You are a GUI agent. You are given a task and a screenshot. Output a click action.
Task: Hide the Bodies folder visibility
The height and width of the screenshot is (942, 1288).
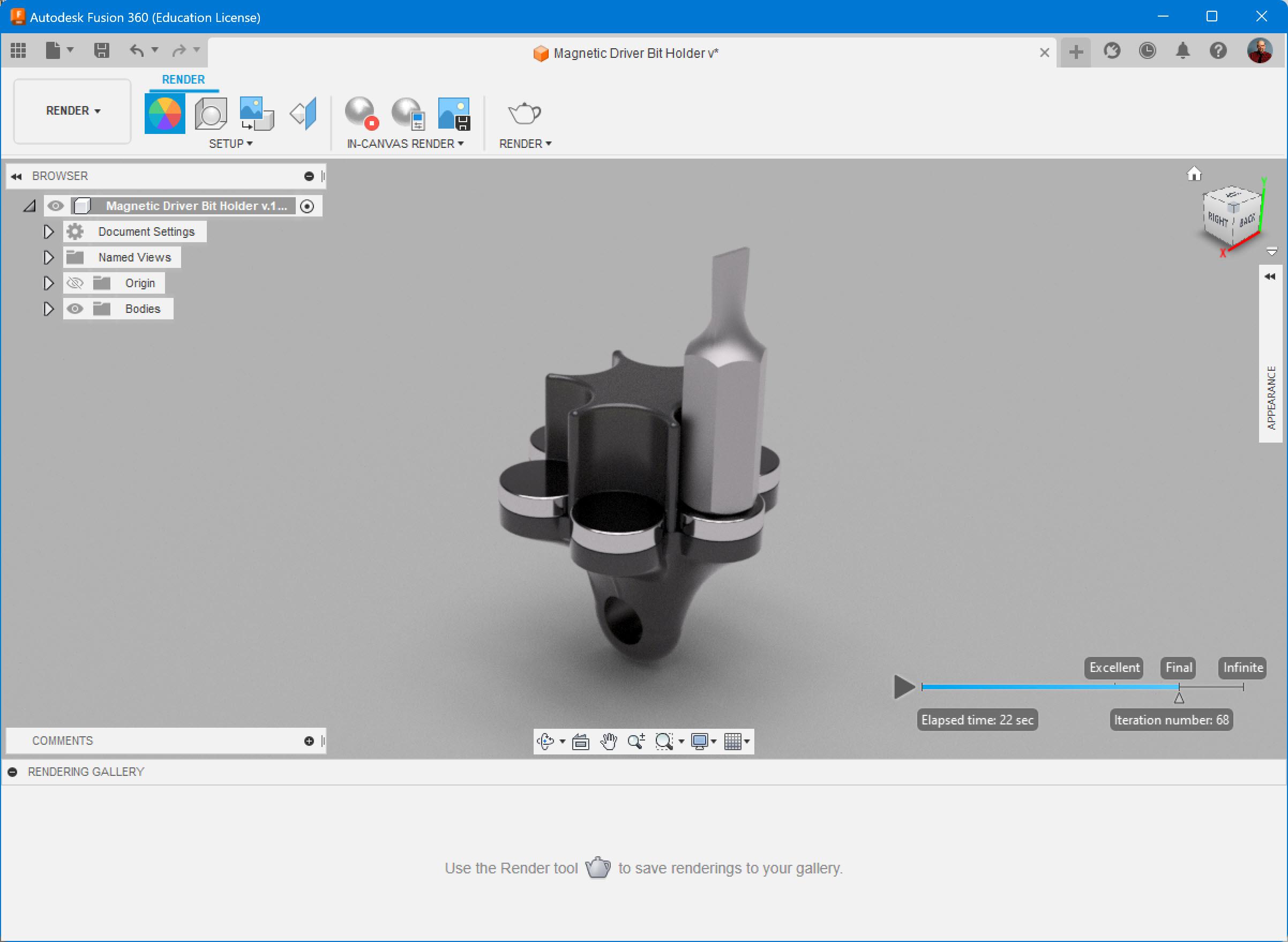(x=74, y=309)
